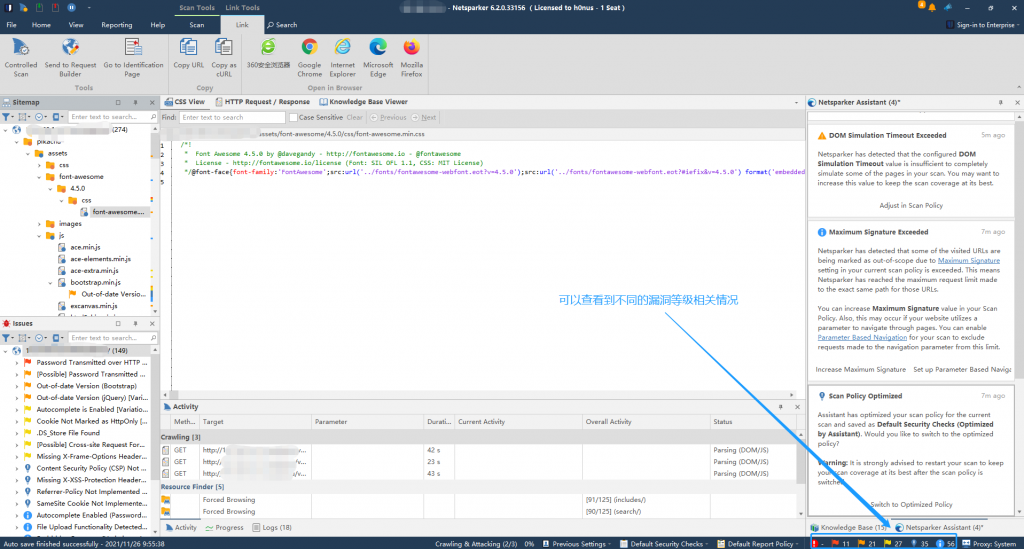Open the File menu

[x=12, y=25]
